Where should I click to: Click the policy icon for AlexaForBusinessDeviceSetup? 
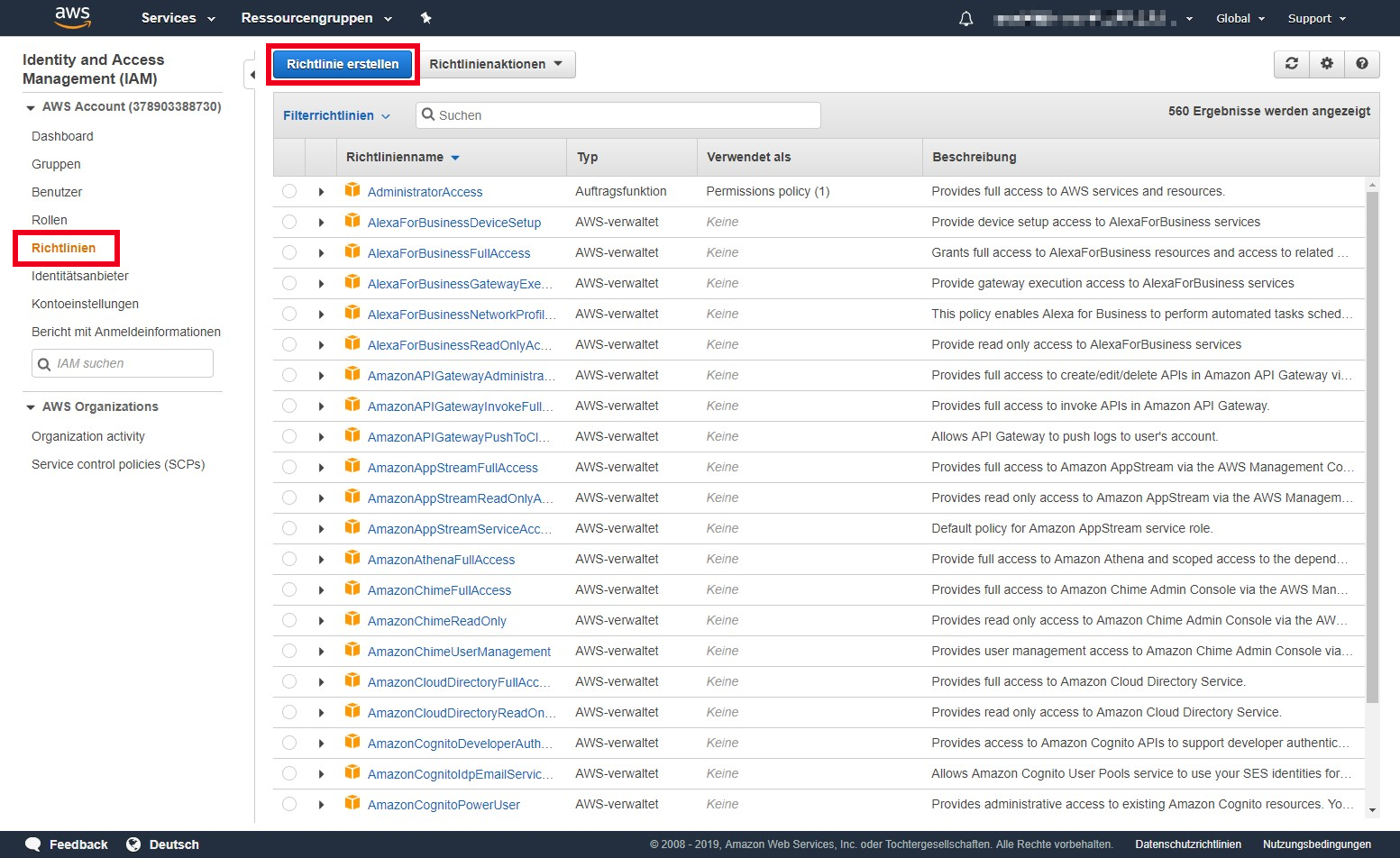click(352, 221)
